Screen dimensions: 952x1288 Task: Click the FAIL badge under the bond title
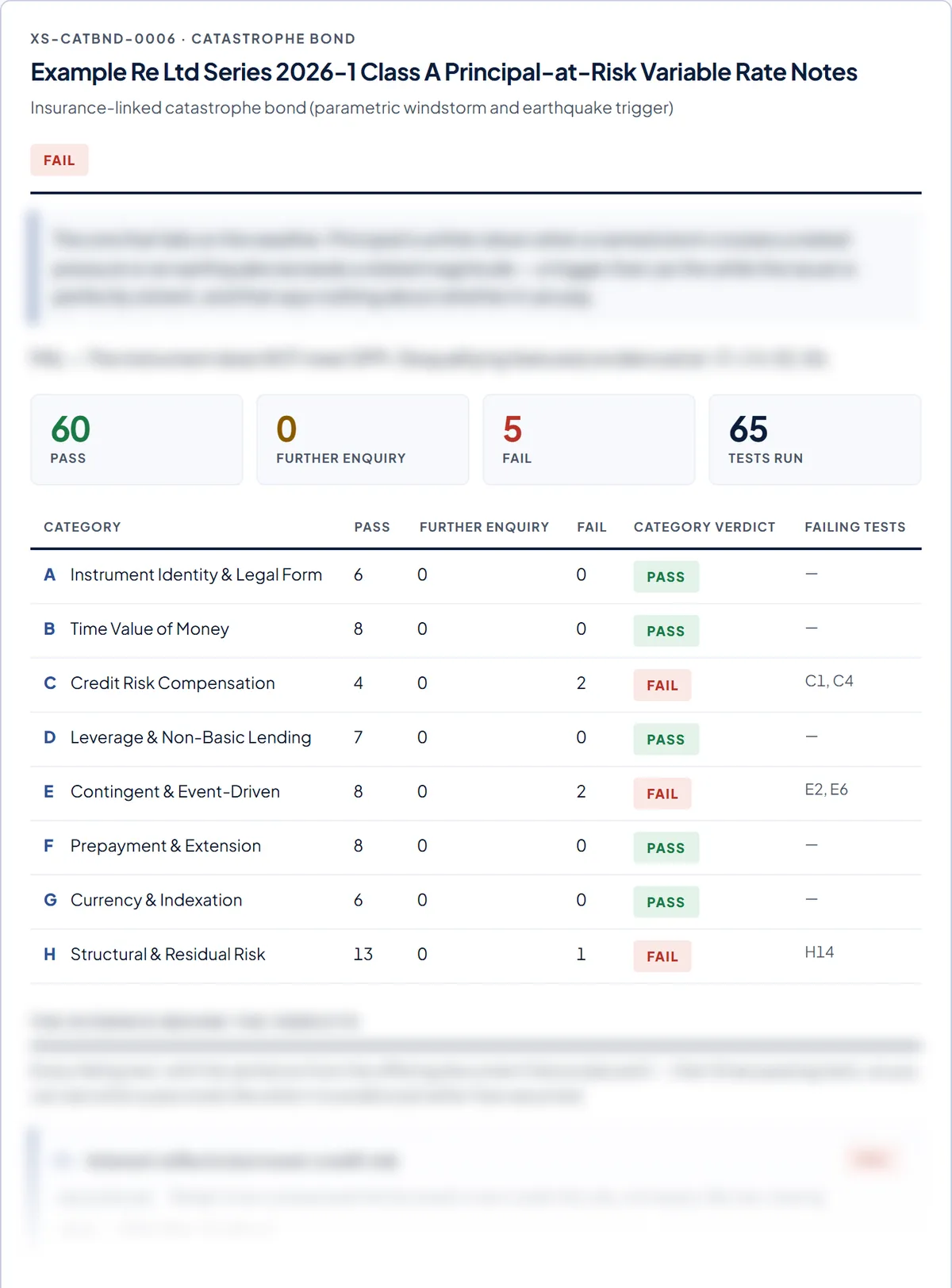point(59,160)
